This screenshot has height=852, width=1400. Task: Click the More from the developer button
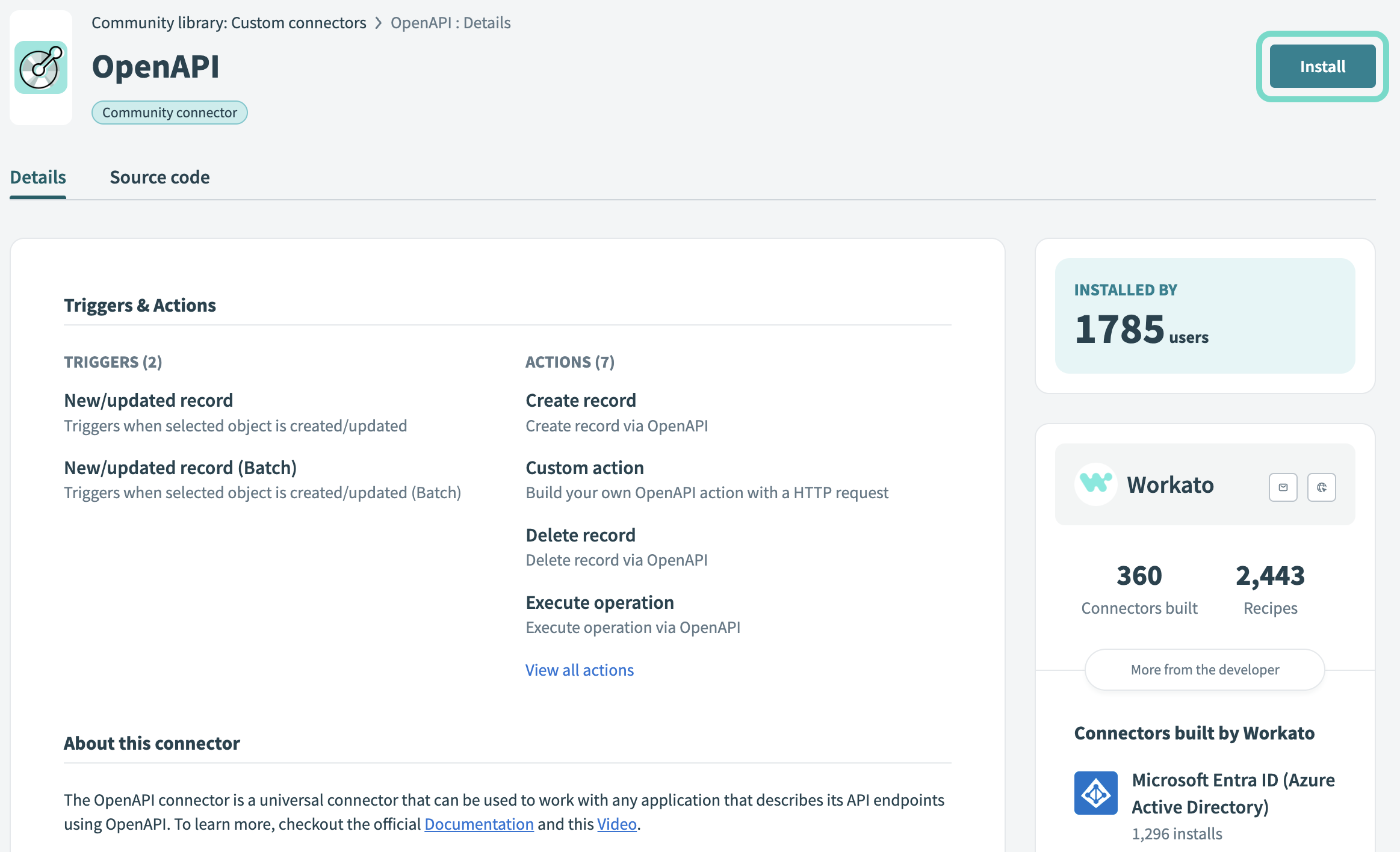(x=1204, y=669)
